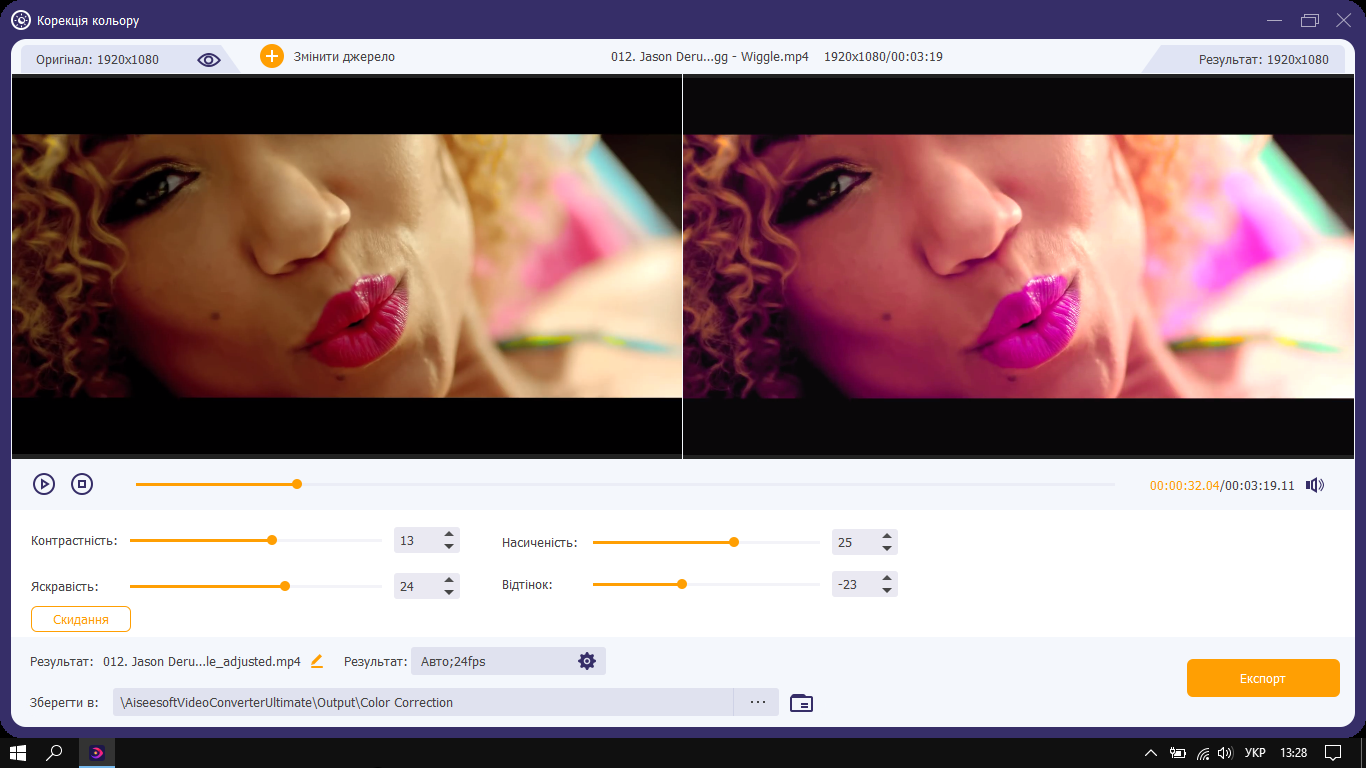Viewport: 1366px width, 768px height.
Task: Click the Відтінок slider handle
Action: [x=682, y=584]
